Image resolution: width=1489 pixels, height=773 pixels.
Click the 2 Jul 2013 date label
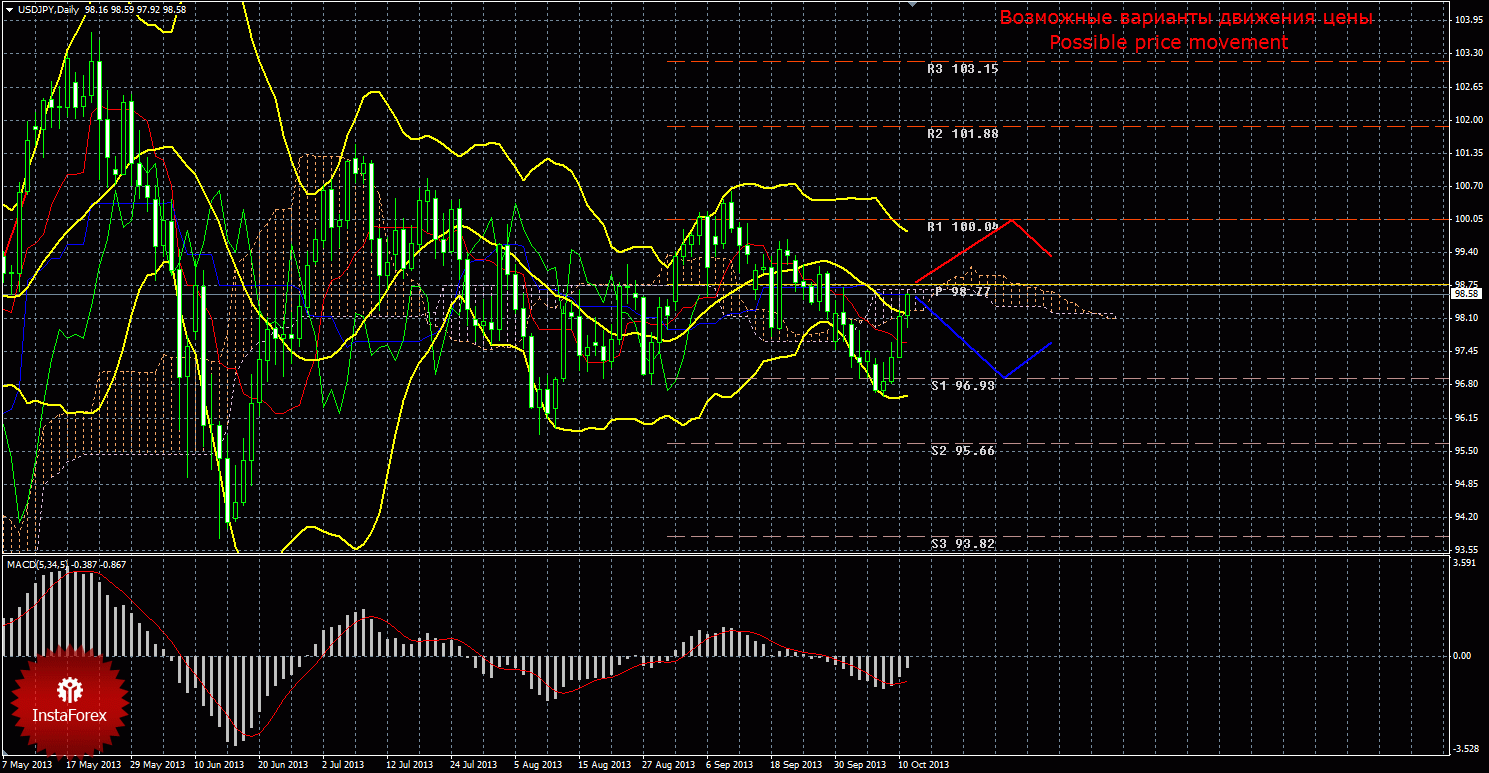point(346,765)
